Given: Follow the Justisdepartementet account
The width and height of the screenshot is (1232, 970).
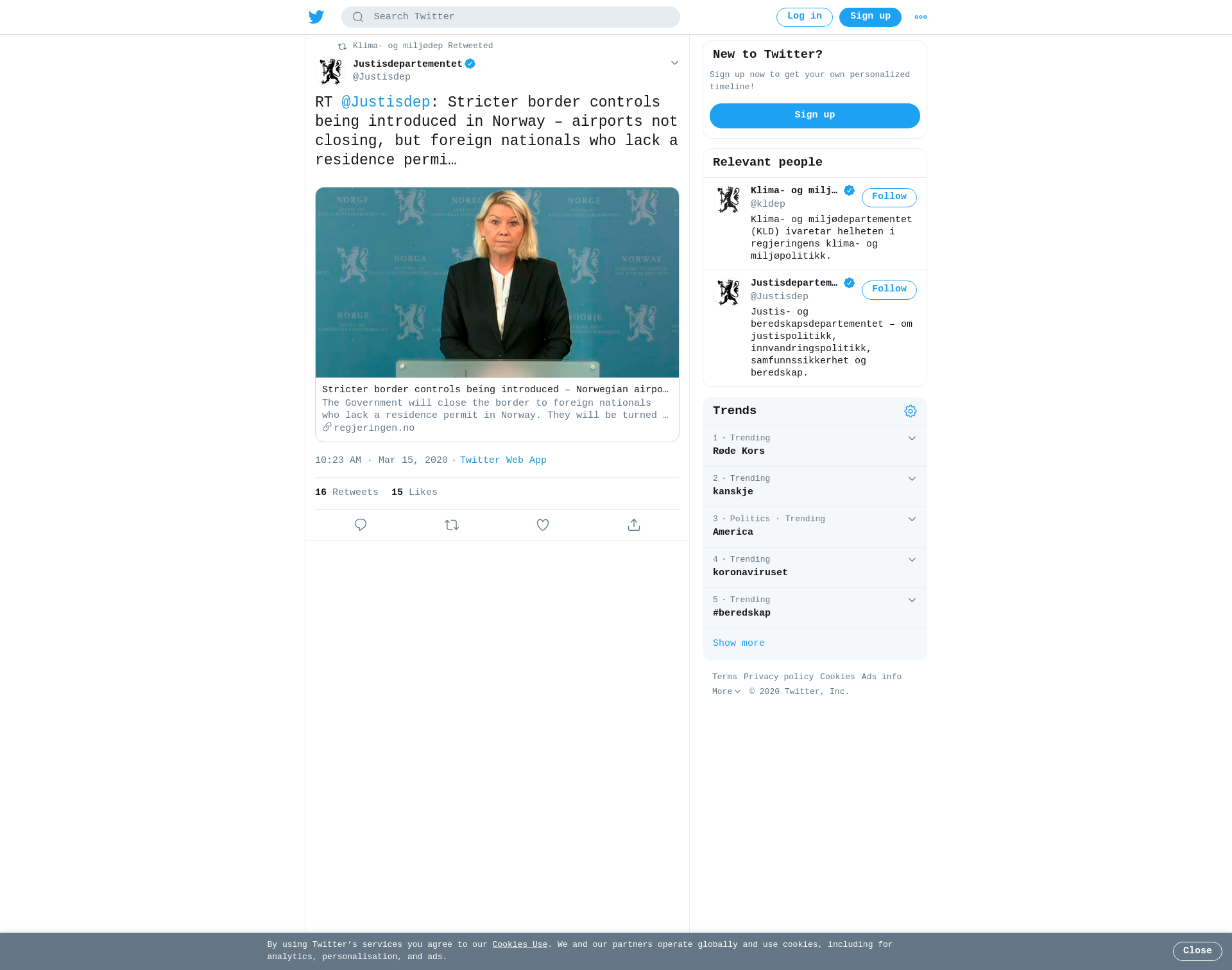Looking at the screenshot, I should pyautogui.click(x=889, y=290).
